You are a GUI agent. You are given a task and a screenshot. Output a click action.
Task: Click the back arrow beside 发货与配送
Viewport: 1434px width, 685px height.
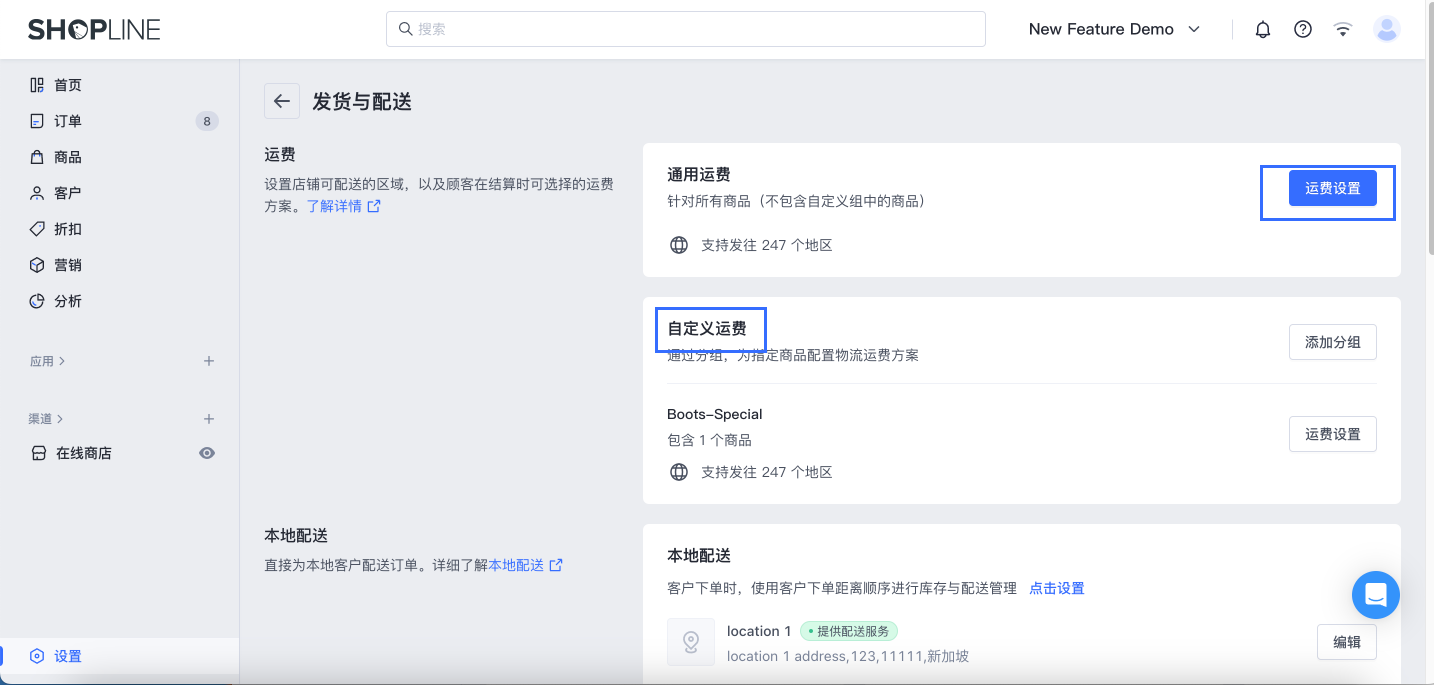click(x=281, y=101)
